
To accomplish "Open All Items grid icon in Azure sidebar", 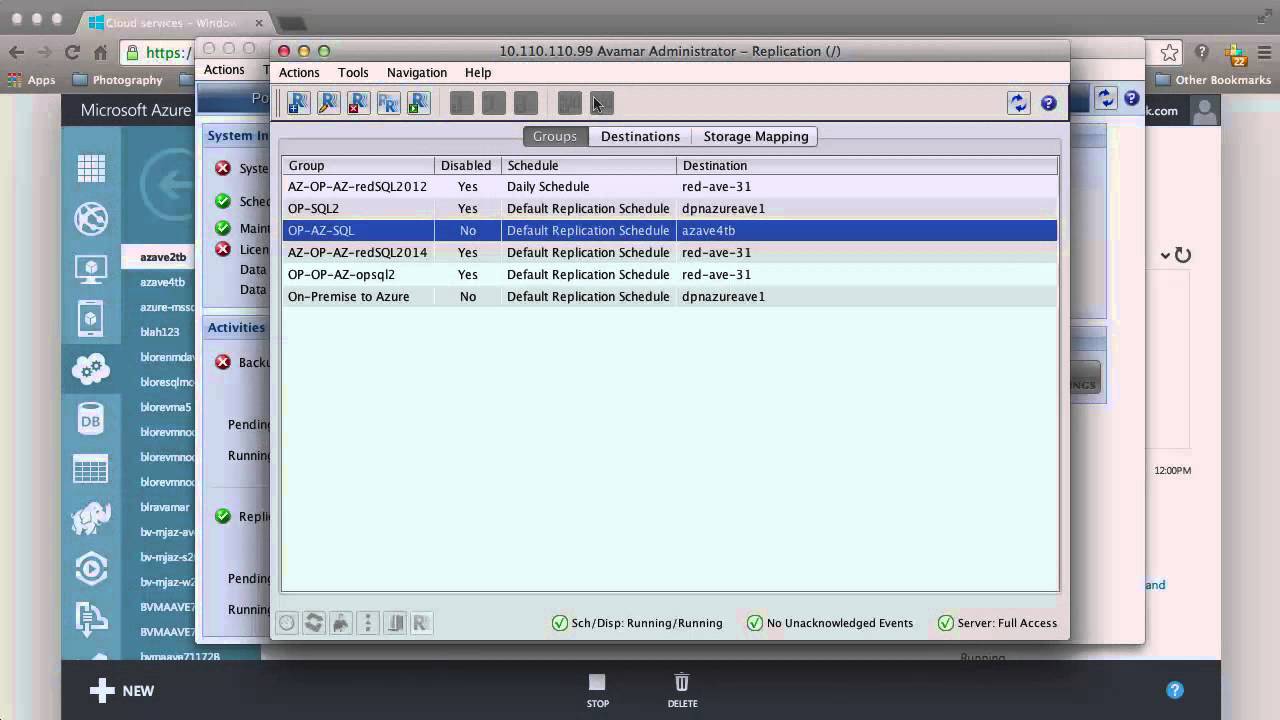I will point(91,169).
